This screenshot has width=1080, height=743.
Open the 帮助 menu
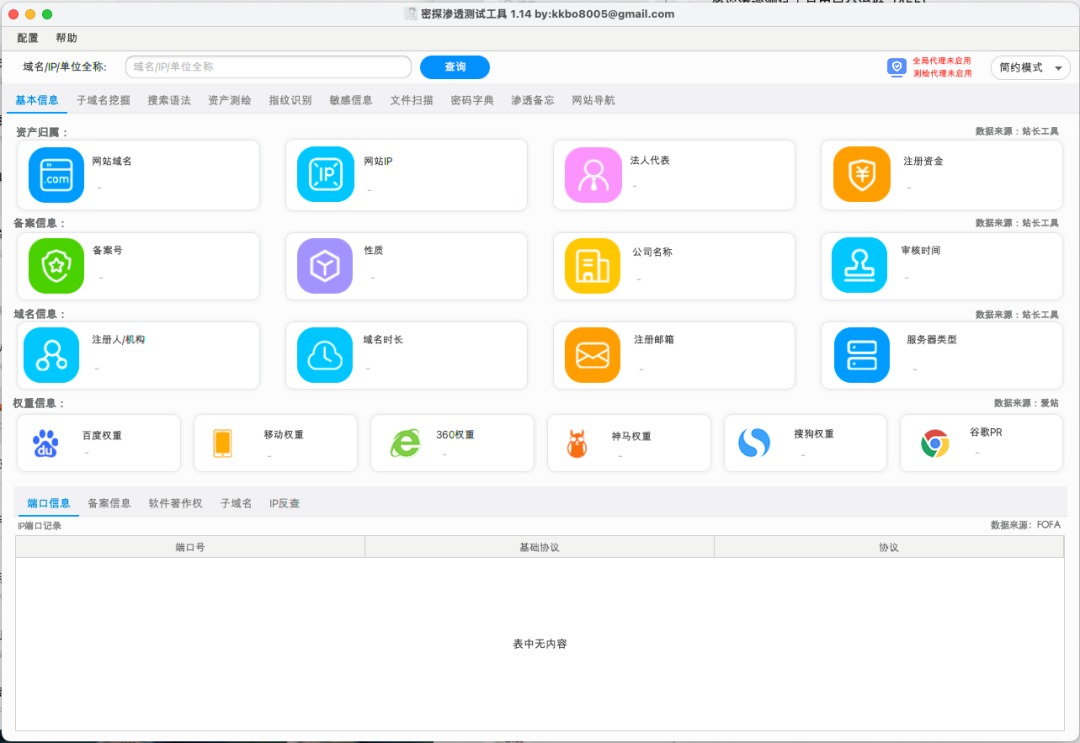(x=66, y=38)
